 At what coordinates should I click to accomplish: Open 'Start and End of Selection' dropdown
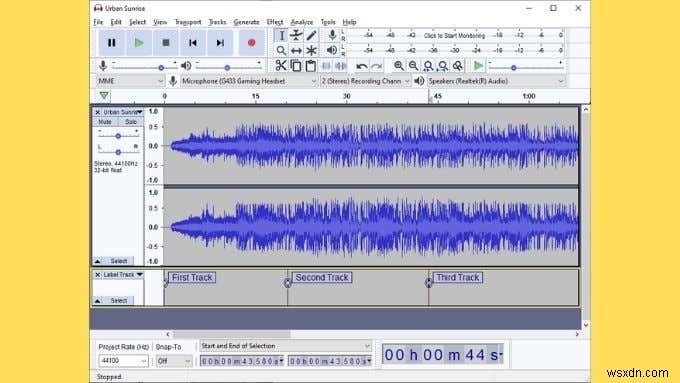click(x=285, y=346)
